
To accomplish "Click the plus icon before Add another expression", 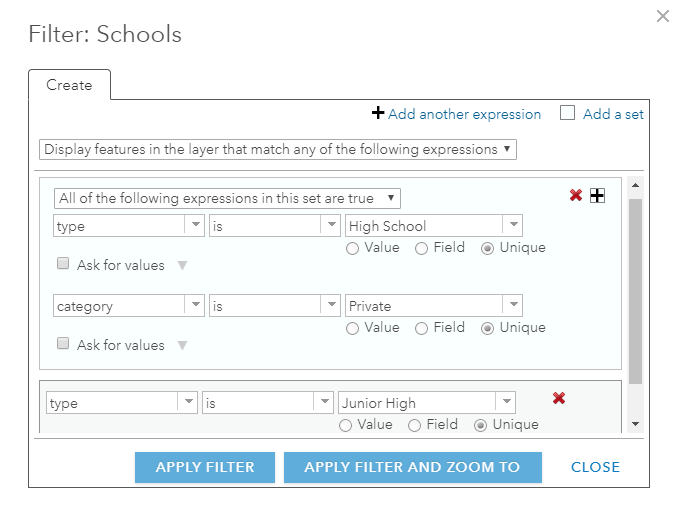I will pos(378,113).
